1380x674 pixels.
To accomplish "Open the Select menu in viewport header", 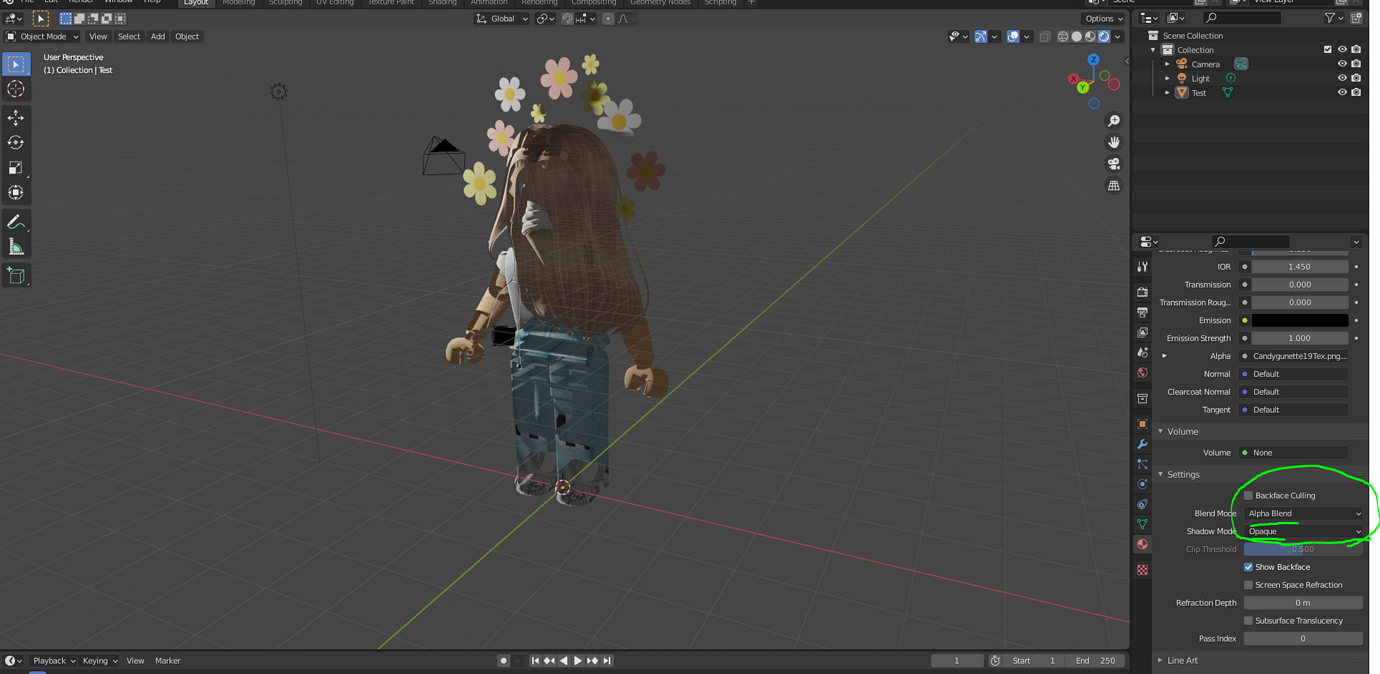I will [129, 37].
